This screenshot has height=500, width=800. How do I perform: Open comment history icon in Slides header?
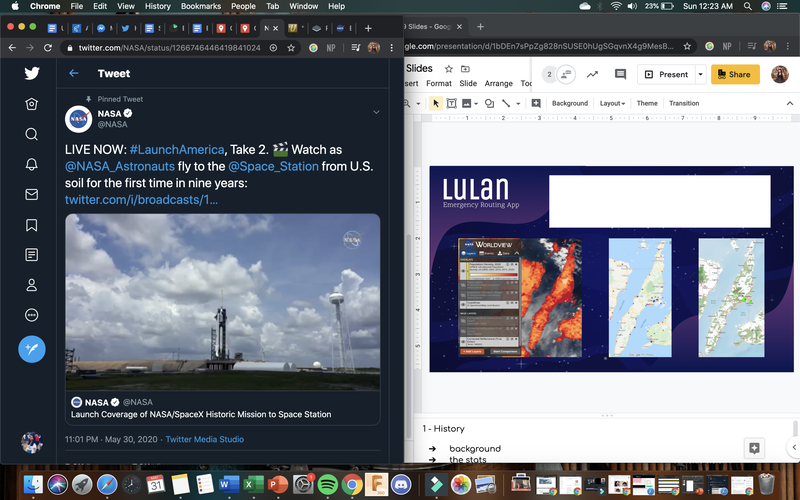coord(620,74)
